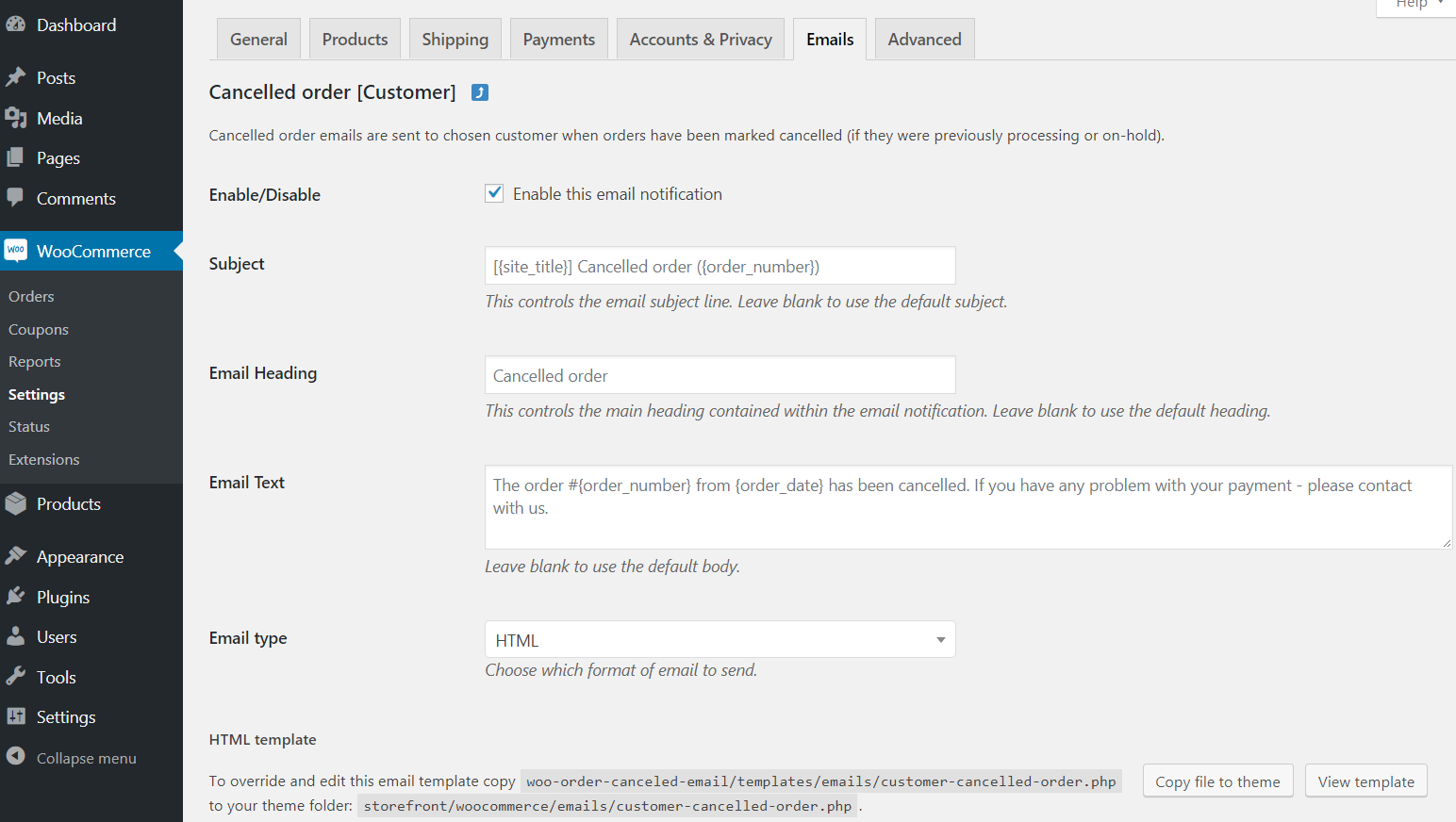The image size is (1456, 822).
Task: Click the Media library icon
Action: coord(15,118)
